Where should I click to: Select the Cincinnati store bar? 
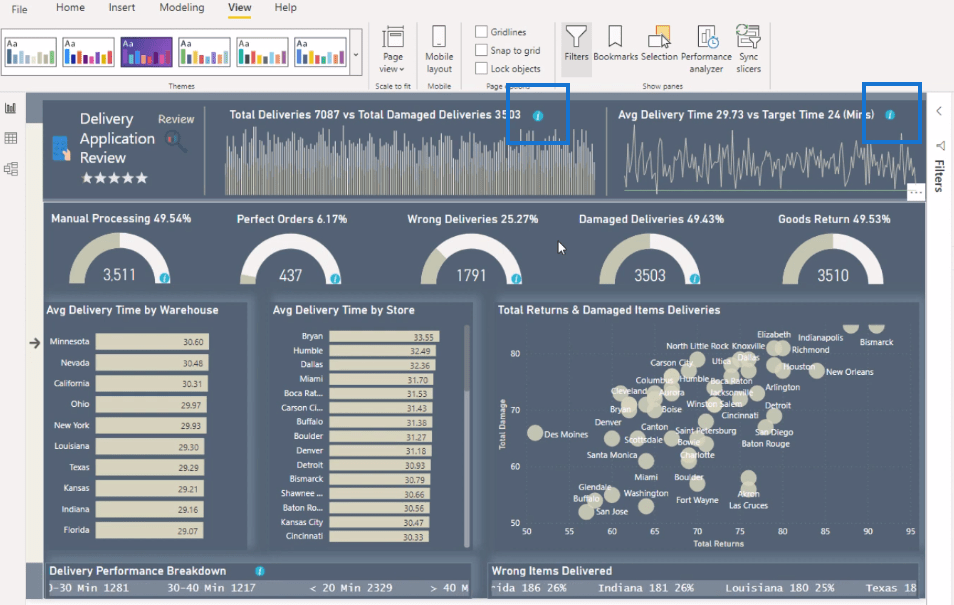379,536
